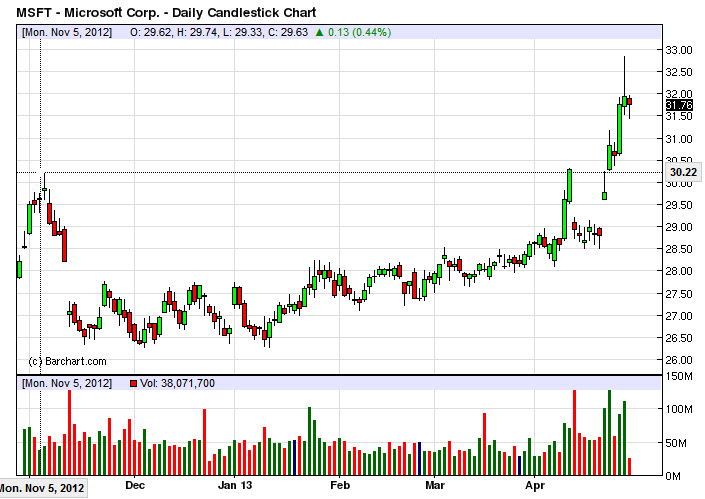
Task: Click the red volume legend square
Action: click(133, 383)
